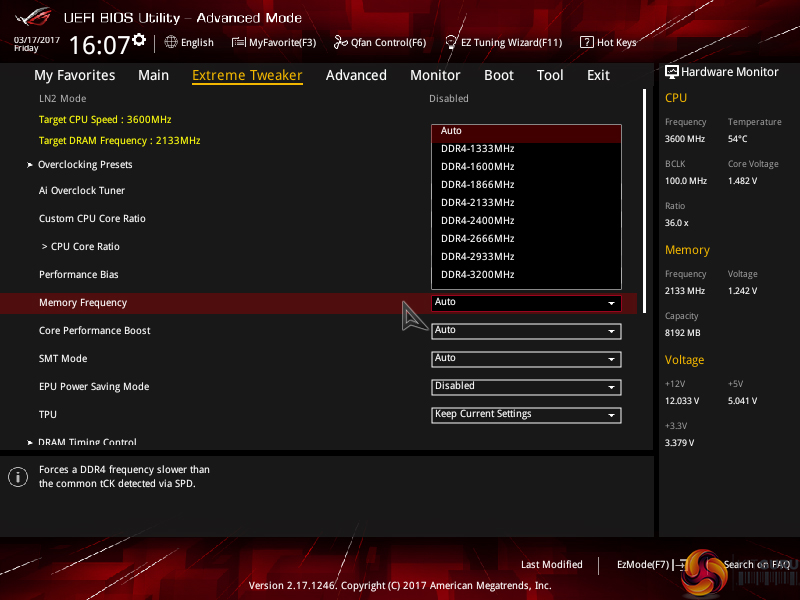The image size is (800, 600).
Task: Click the settings list vertical scrollbar
Action: coord(645,200)
